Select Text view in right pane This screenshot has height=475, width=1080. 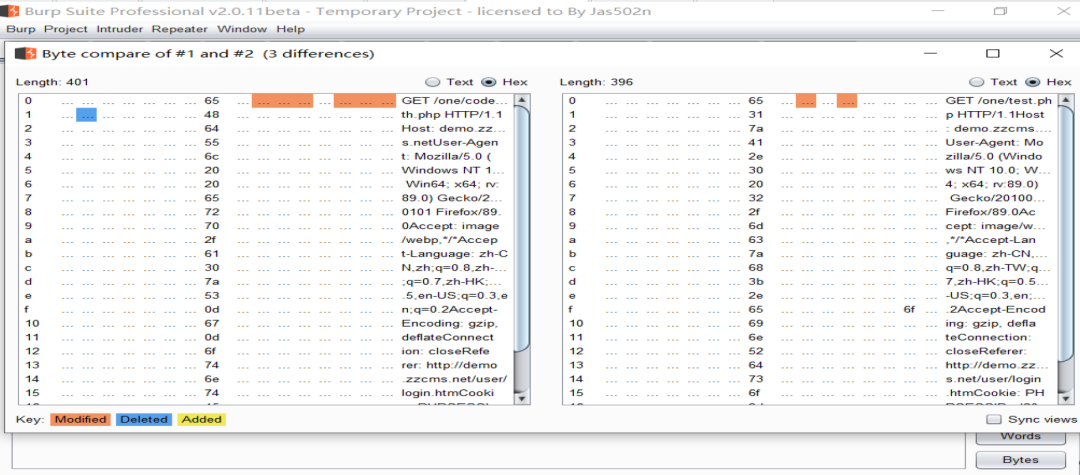pos(994,82)
